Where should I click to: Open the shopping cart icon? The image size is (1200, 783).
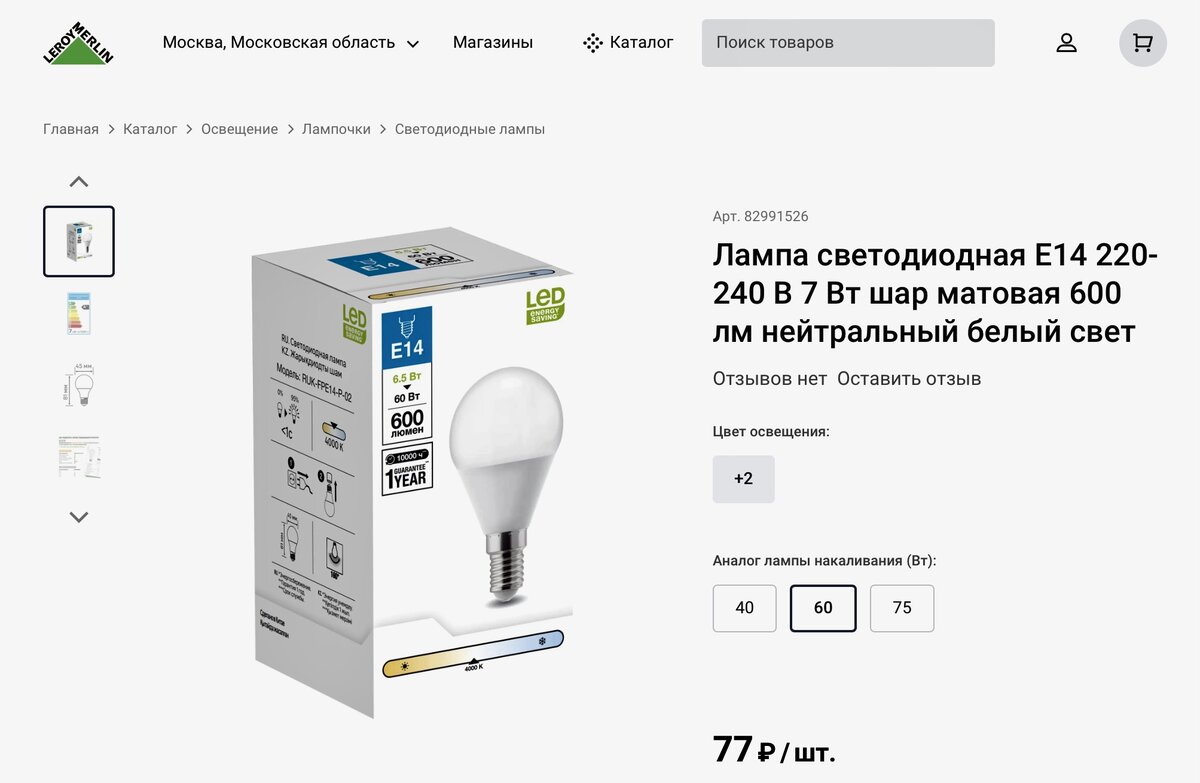point(1142,43)
